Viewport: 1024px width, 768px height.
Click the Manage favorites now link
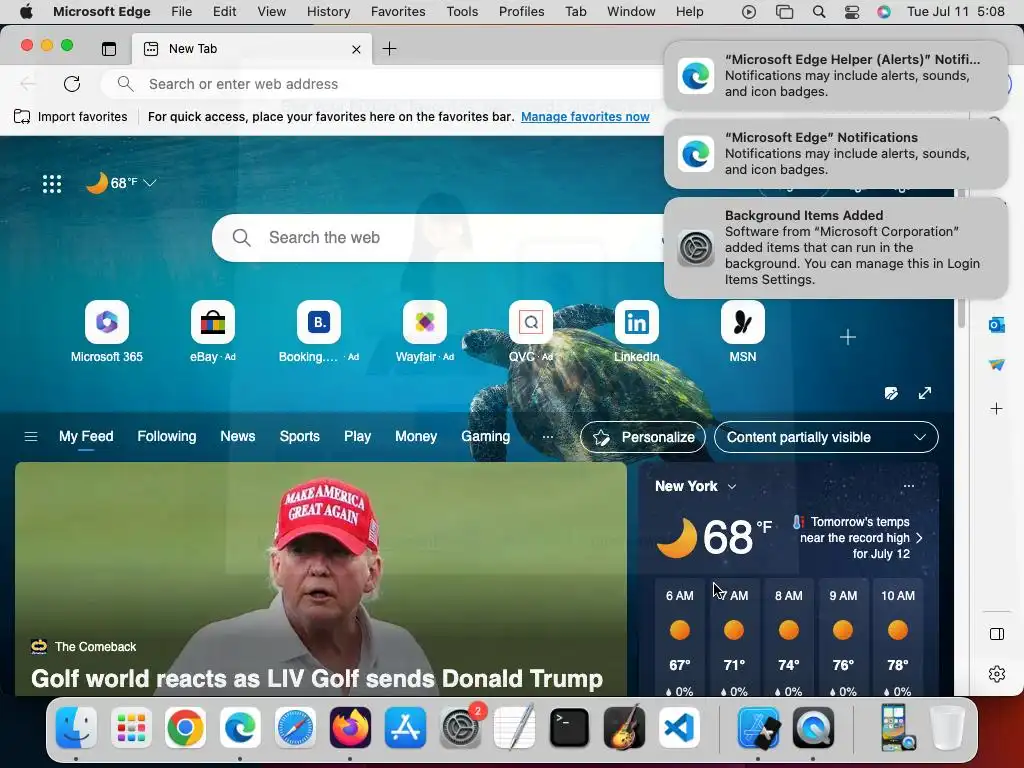click(585, 117)
